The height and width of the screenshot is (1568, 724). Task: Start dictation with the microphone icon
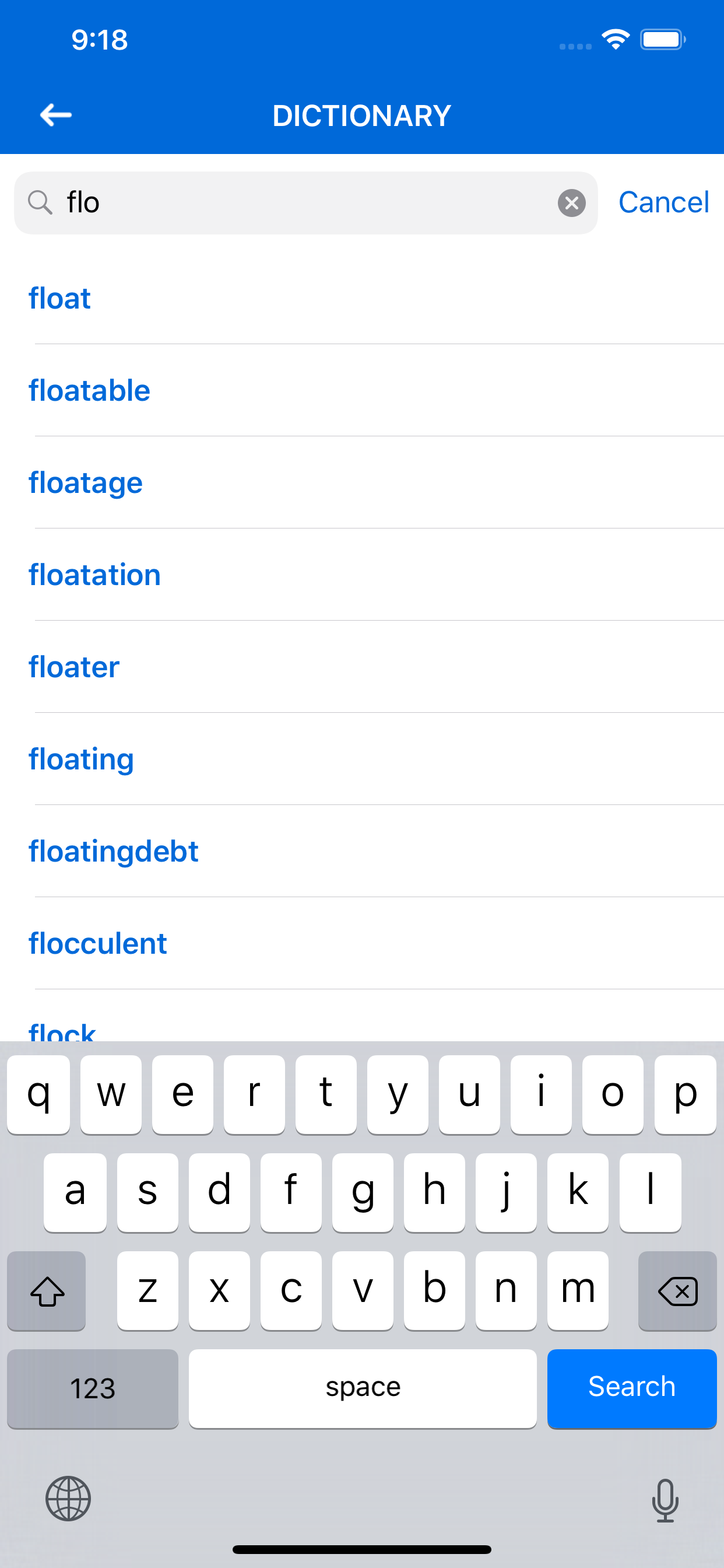[665, 1500]
